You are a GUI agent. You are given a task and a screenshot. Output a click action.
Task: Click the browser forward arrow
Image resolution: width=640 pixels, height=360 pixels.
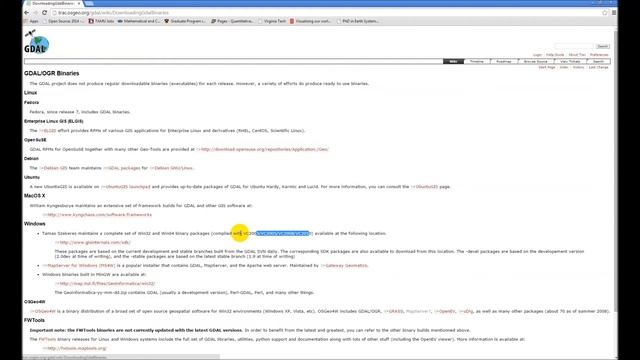pyautogui.click(x=36, y=13)
